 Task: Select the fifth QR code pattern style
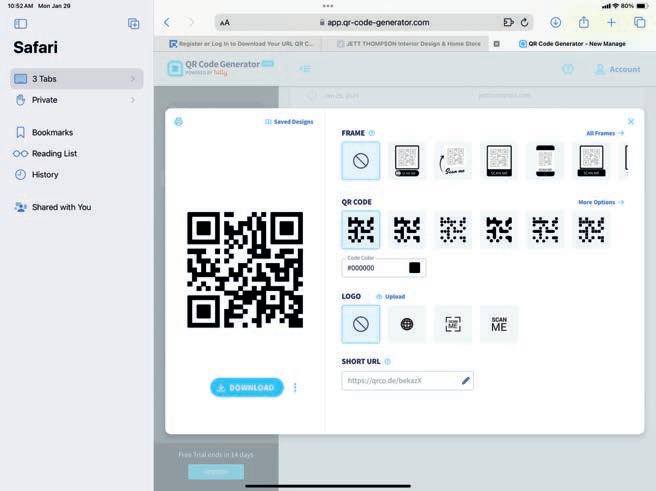545,230
